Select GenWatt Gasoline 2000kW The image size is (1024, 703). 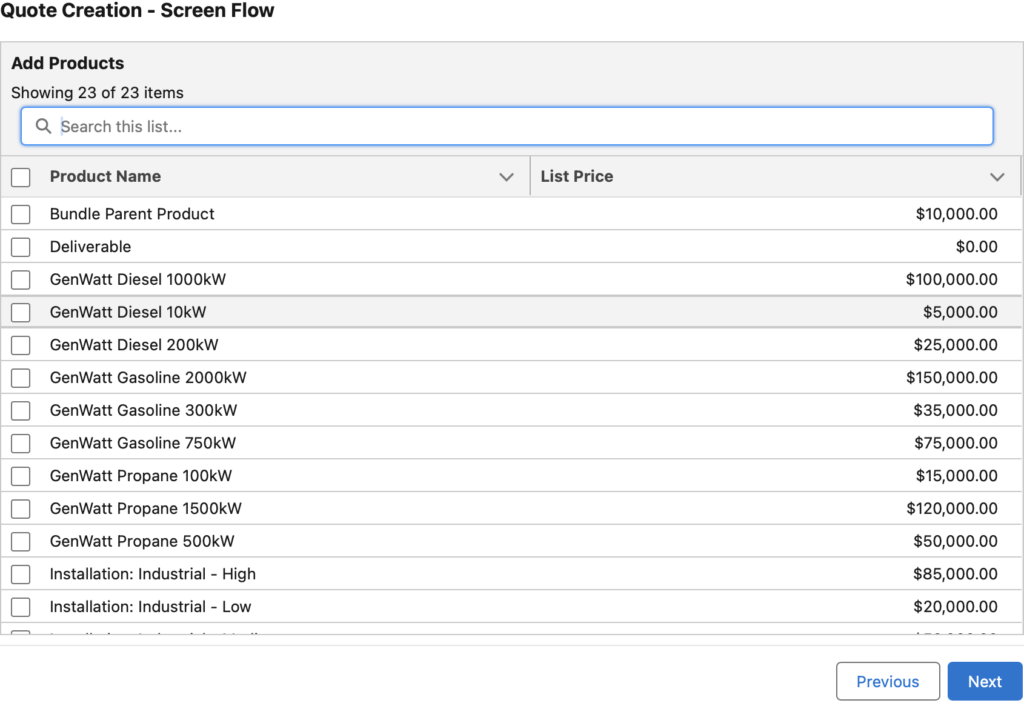(x=20, y=377)
